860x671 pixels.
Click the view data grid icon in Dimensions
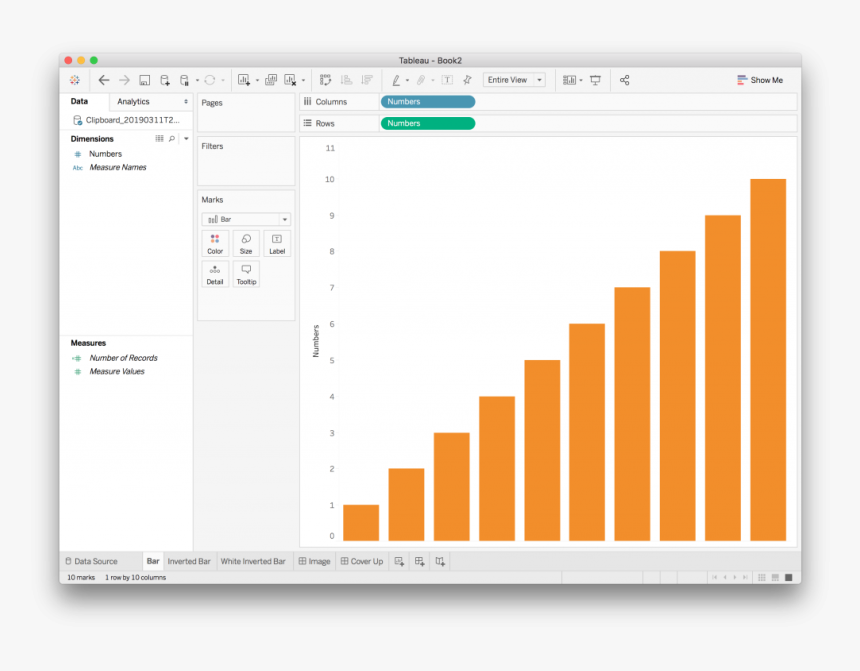point(159,139)
